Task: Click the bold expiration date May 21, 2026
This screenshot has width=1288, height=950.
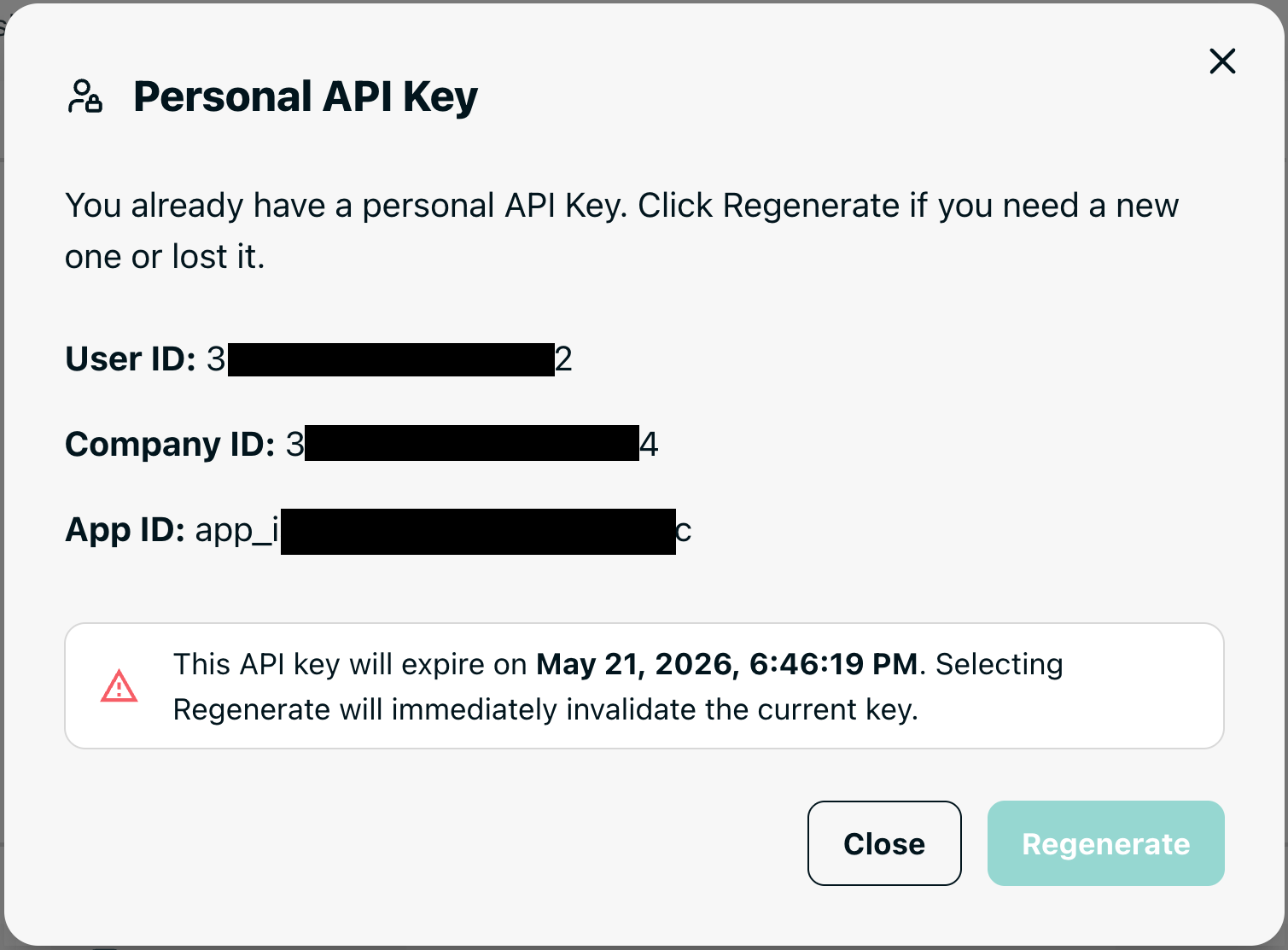Action: click(634, 664)
